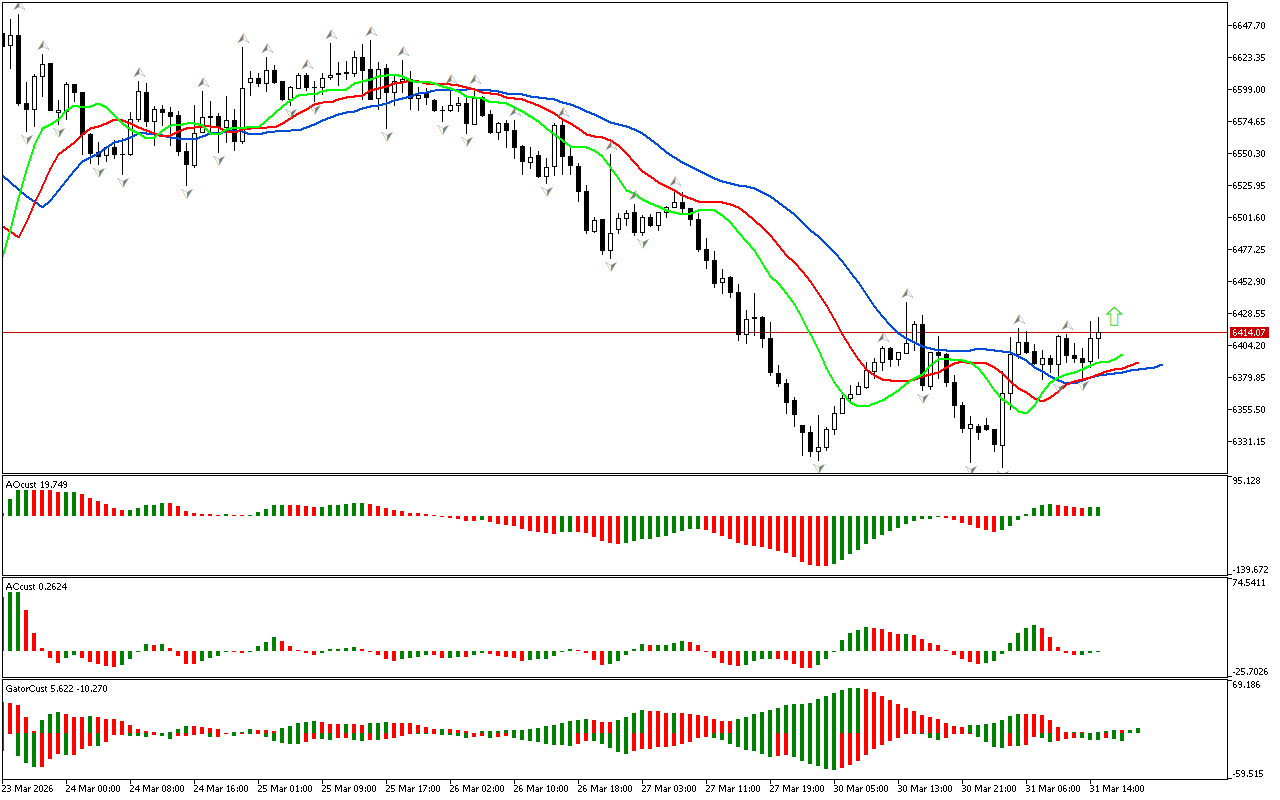Click the 26 Mar 02:00 time label
The image size is (1280, 800).
tap(478, 788)
